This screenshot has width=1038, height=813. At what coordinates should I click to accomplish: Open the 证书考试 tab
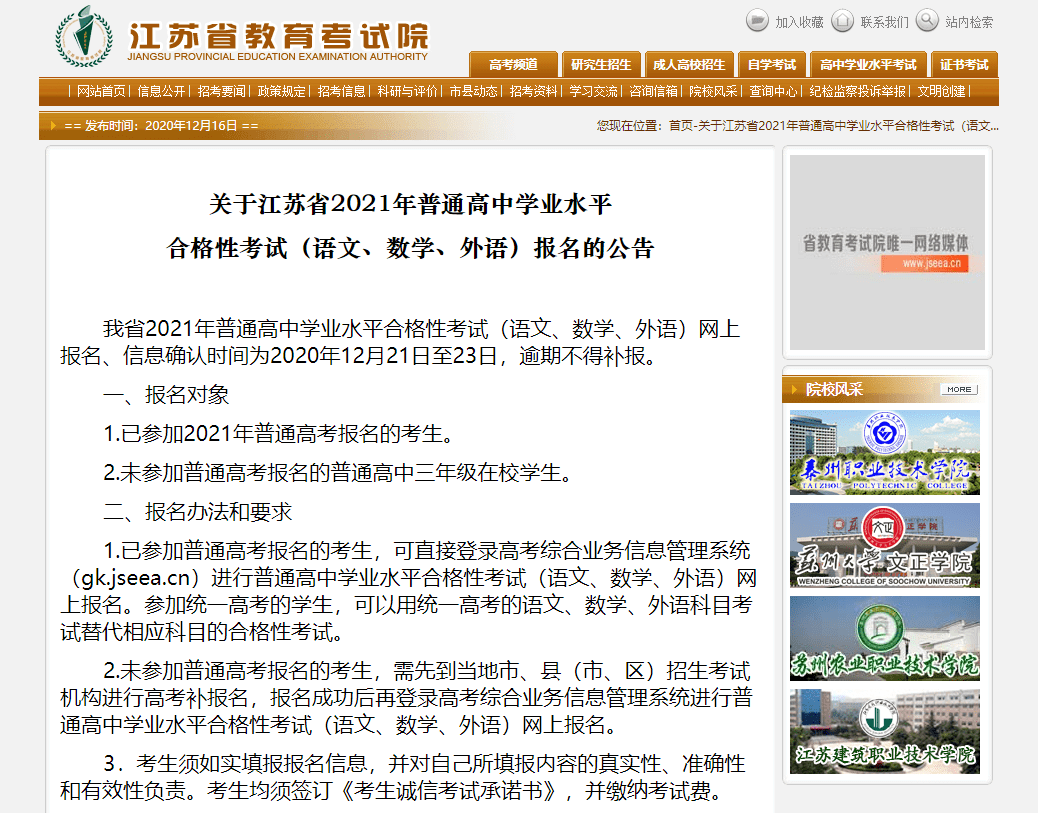tap(964, 64)
